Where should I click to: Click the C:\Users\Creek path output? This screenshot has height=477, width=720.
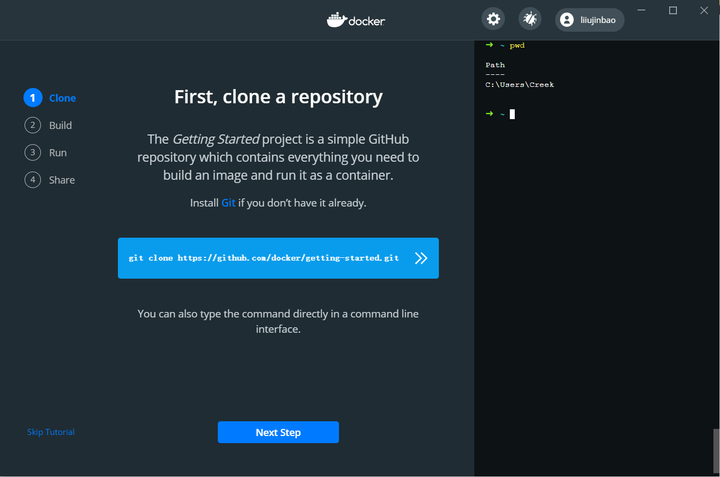(520, 85)
